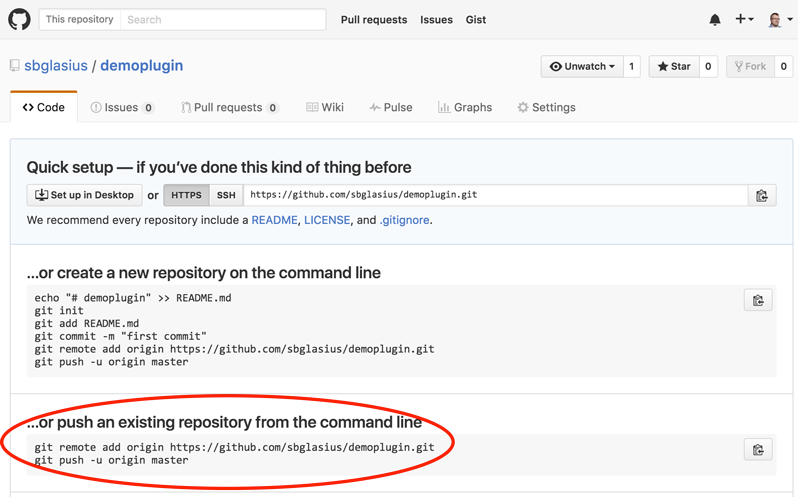View the stargazers count next to Star
Viewport: 798px width, 497px height.
(x=708, y=67)
